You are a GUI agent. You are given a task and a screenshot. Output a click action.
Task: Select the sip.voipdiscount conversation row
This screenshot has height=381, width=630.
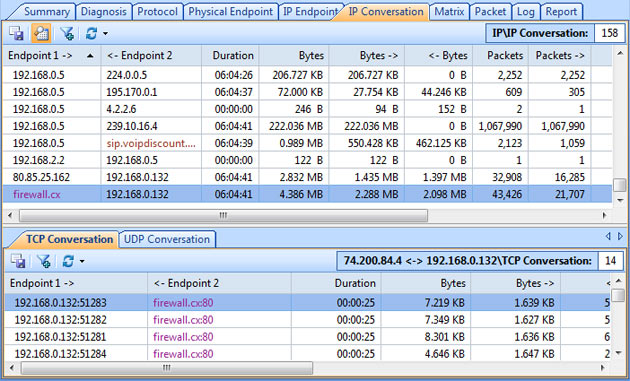(307, 143)
